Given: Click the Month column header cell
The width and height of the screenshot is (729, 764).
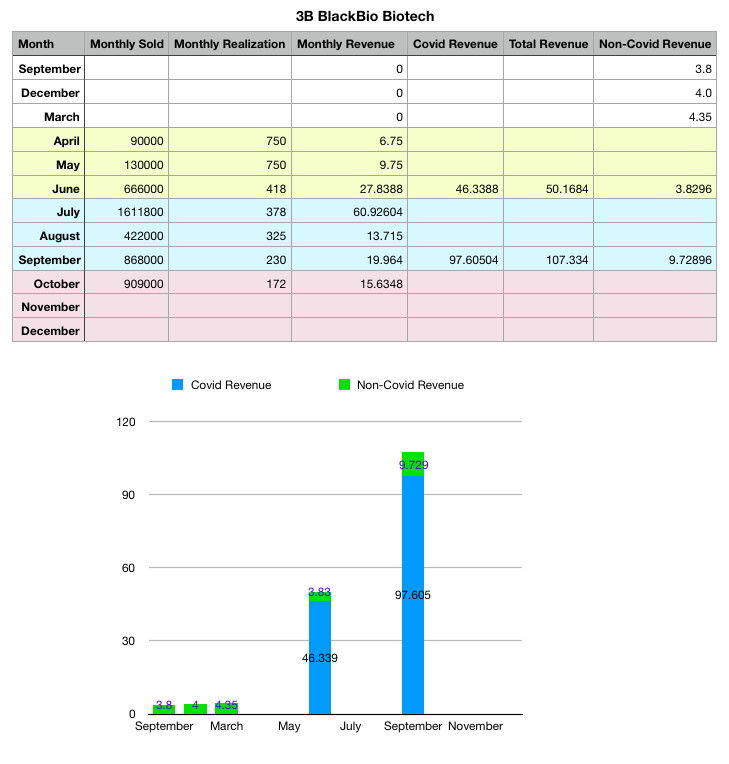Looking at the screenshot, I should point(48,44).
